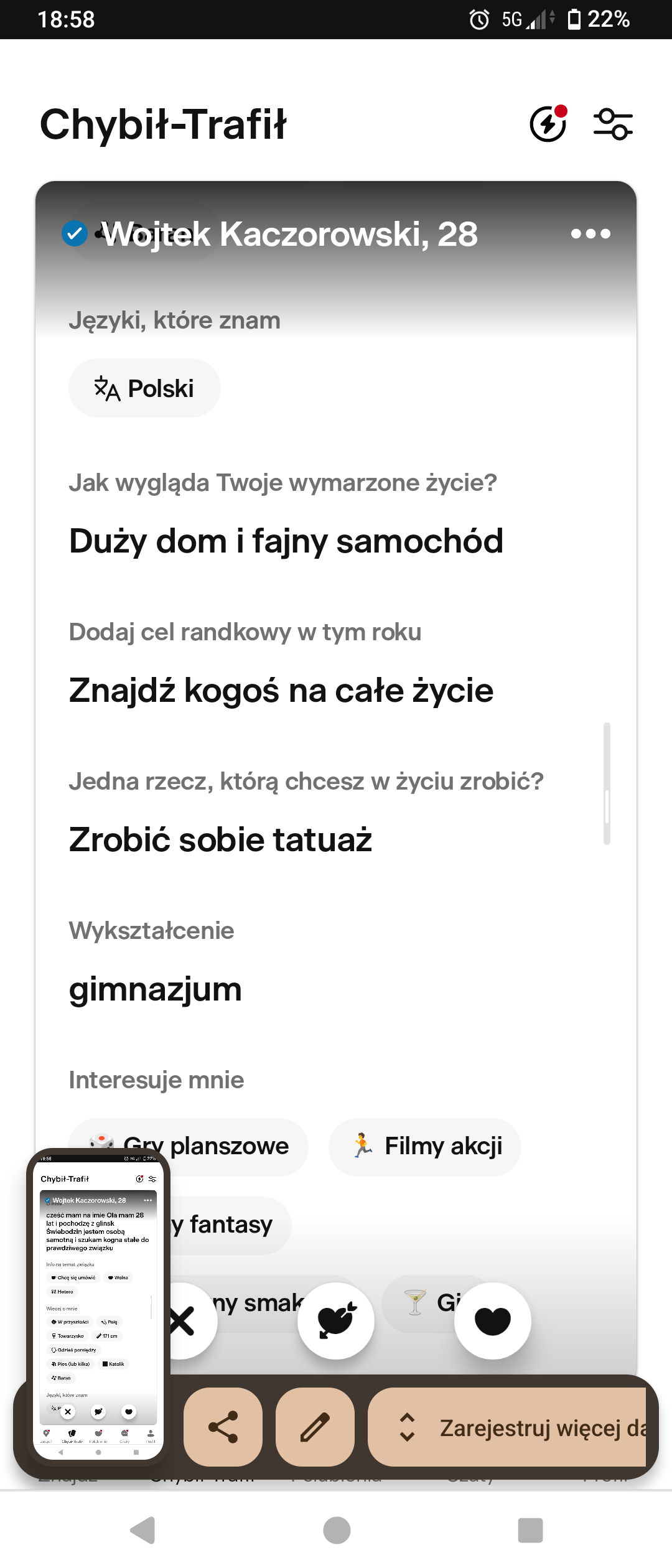Select the Filmy akcji interest chip
672x1568 pixels.
(425, 1146)
